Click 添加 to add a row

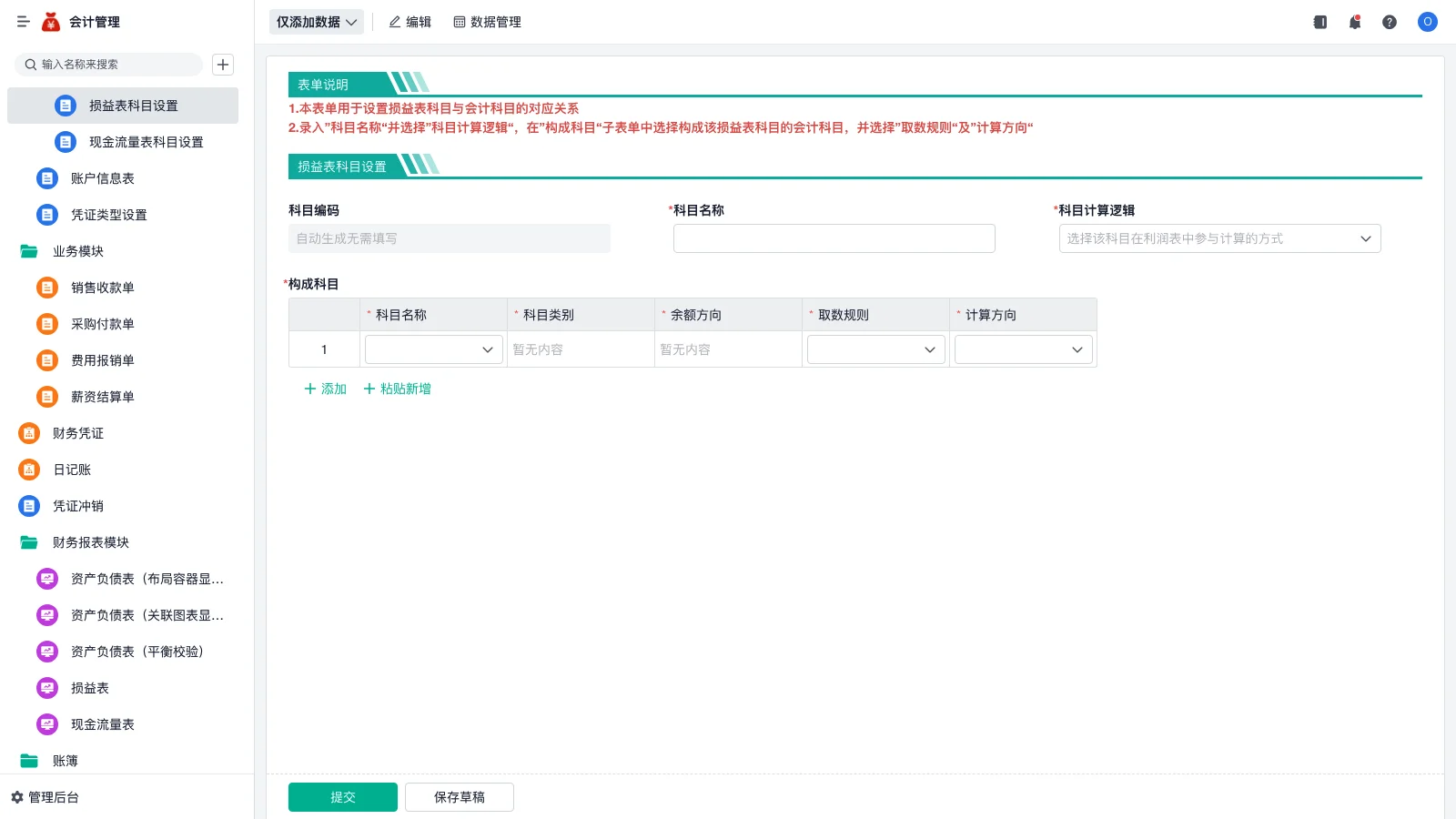point(325,389)
